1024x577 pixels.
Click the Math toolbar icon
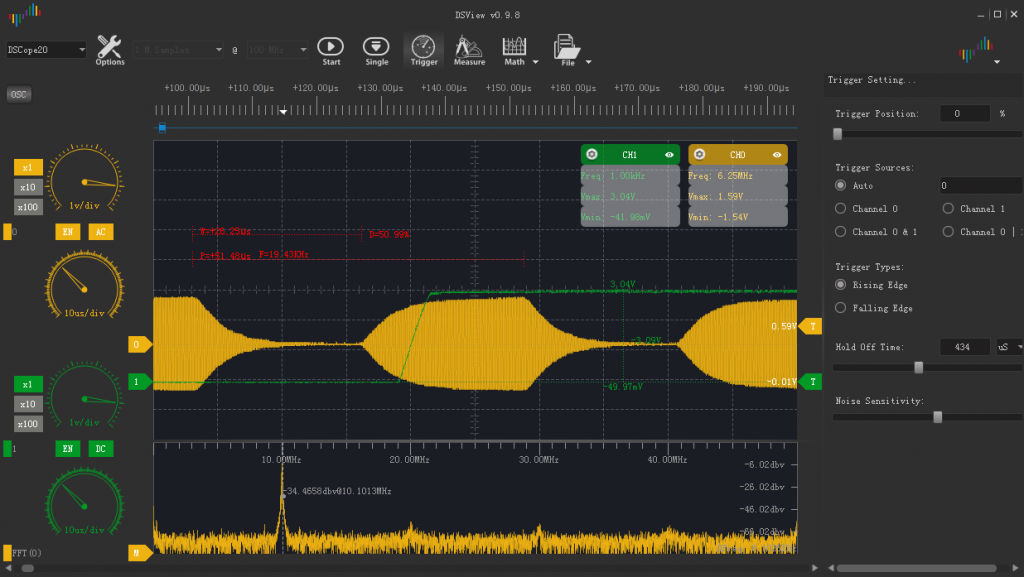(514, 47)
